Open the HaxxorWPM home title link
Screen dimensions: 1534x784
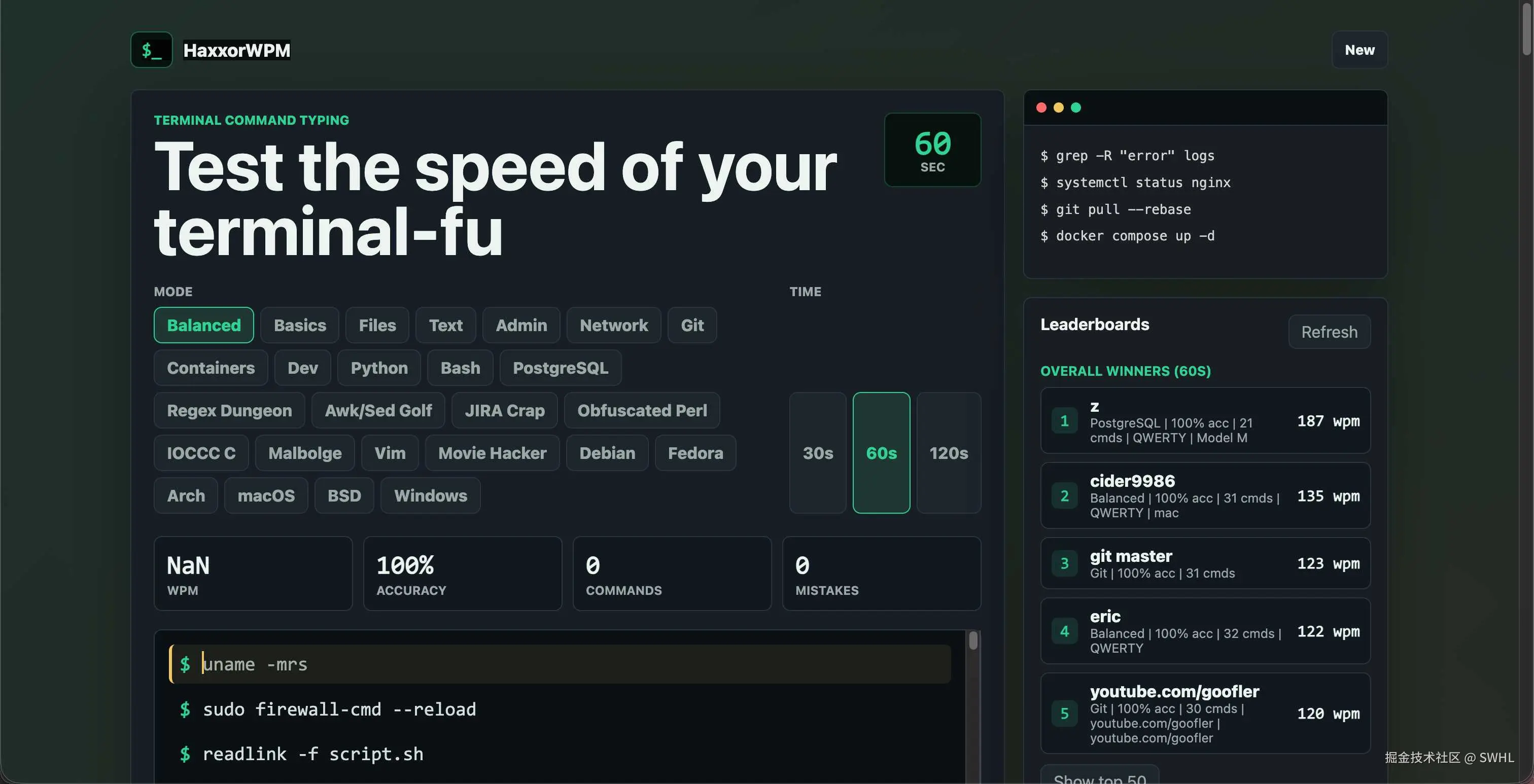point(236,50)
